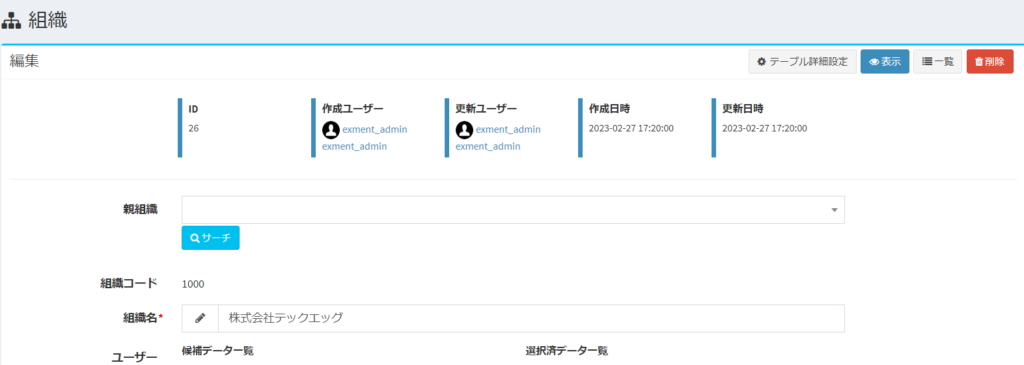Click the サーチ search button
This screenshot has height=365, width=1024.
210,238
